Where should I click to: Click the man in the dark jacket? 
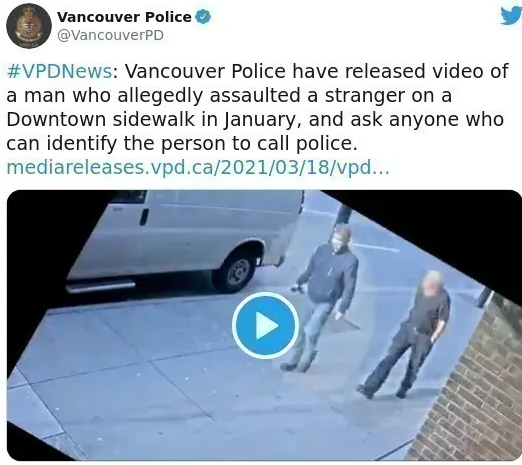point(325,297)
